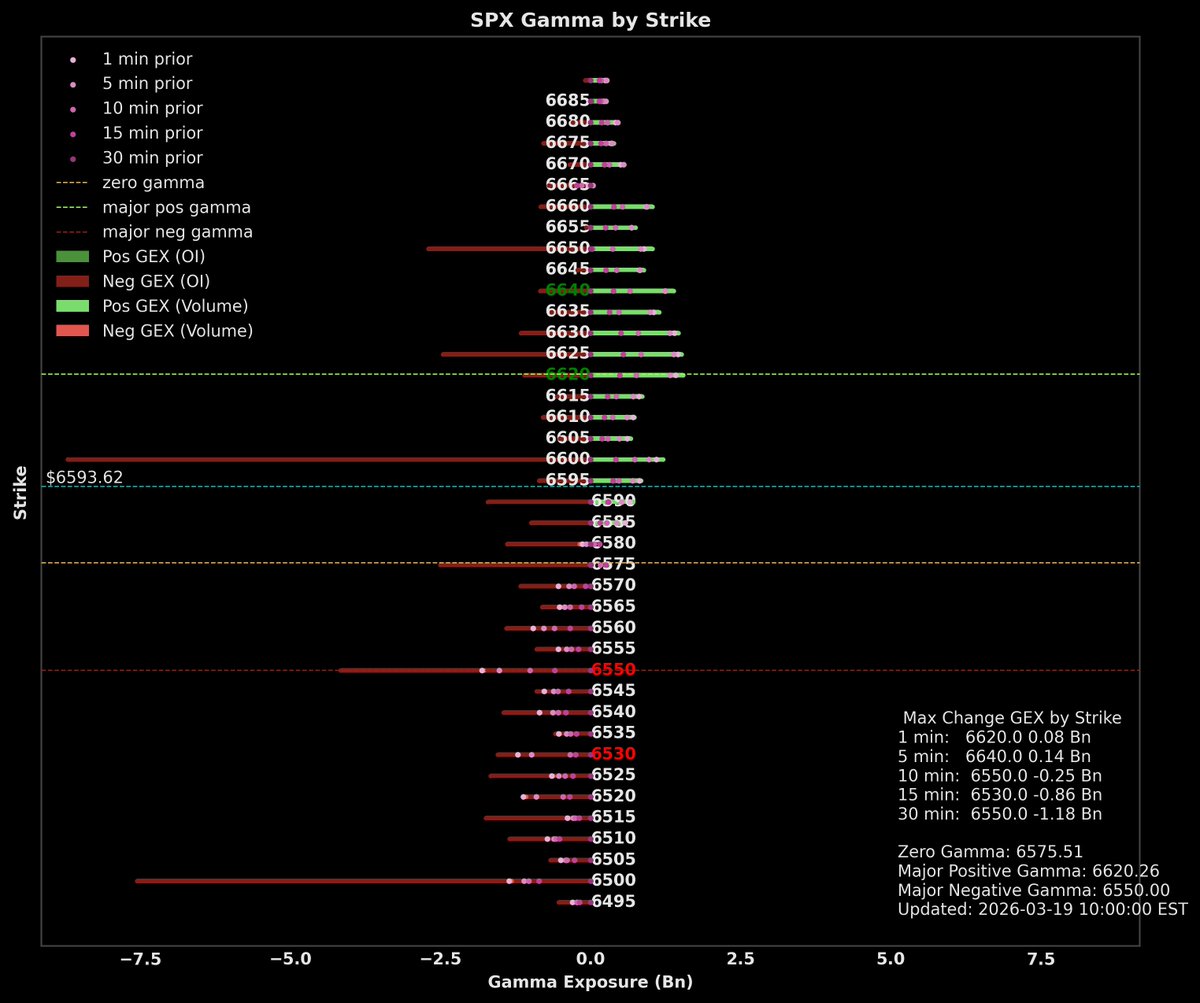
Task: Click the 'major pos gamma' legend label
Action: point(176,208)
